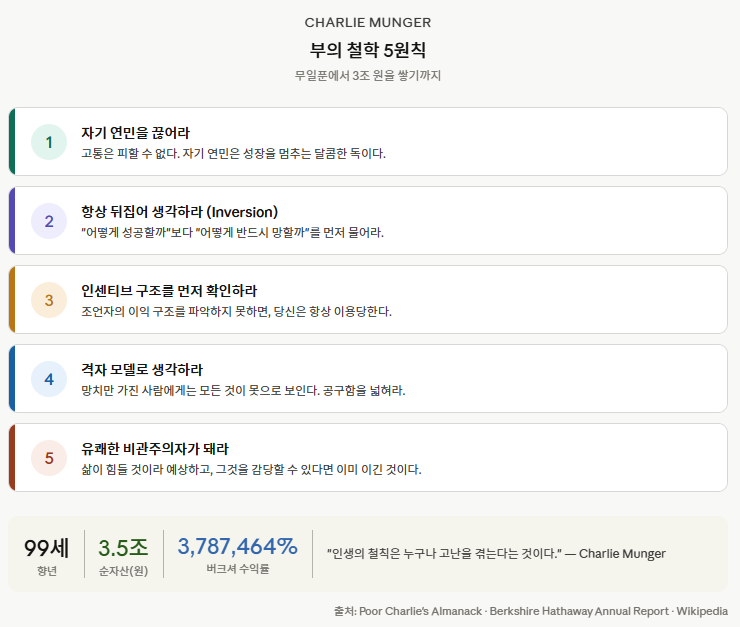Click the '인센티브 구조를 먼저 확인하라' heading
The height and width of the screenshot is (627, 740).
click(x=169, y=291)
